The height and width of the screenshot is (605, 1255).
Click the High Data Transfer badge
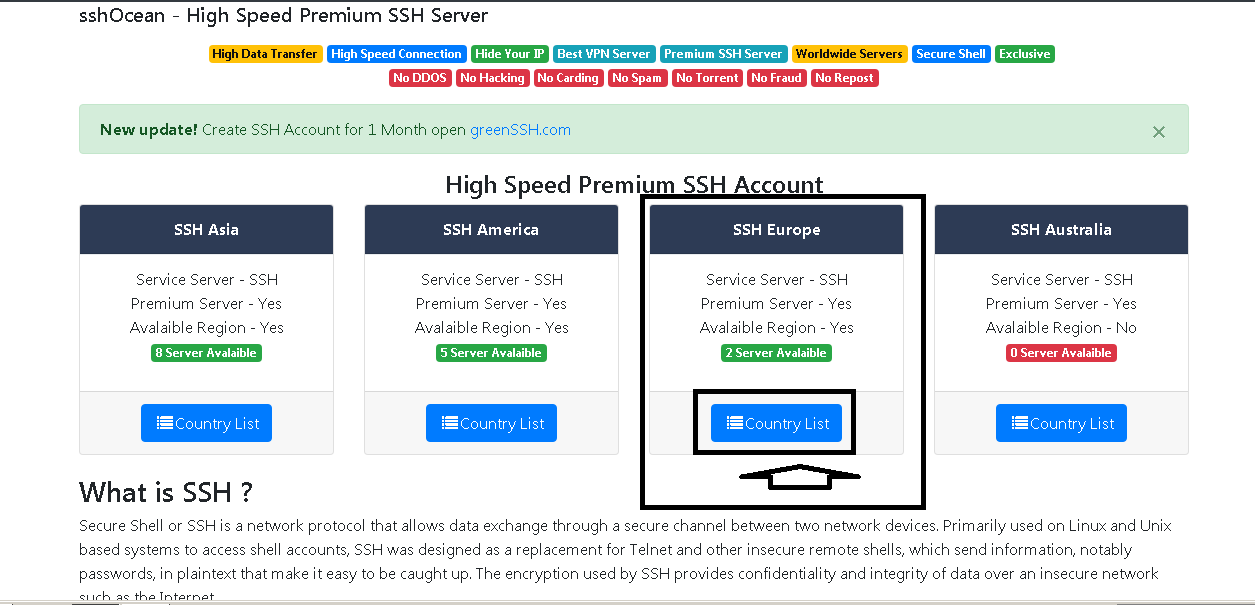(x=265, y=54)
